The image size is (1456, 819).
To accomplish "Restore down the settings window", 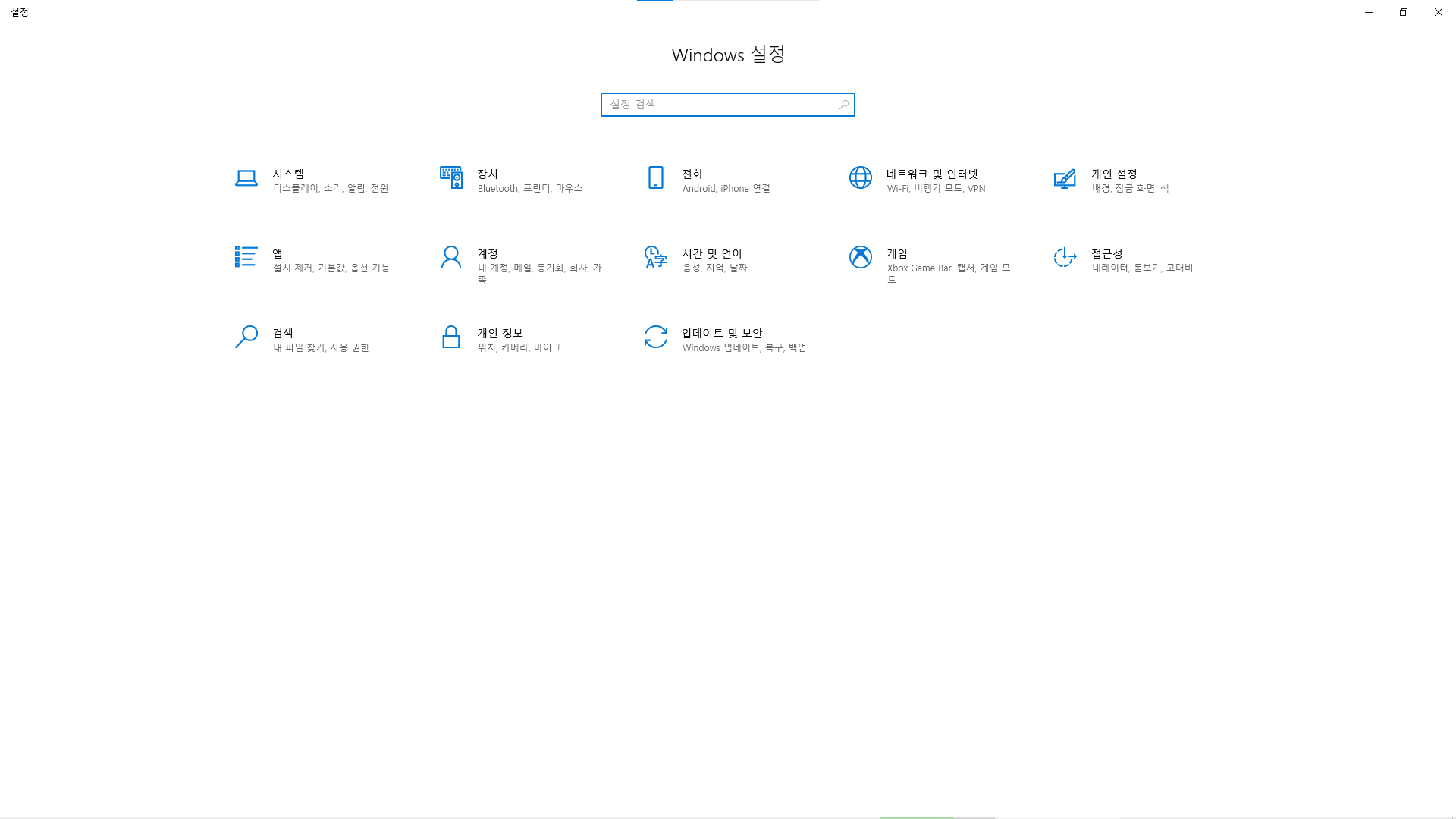I will [x=1403, y=12].
